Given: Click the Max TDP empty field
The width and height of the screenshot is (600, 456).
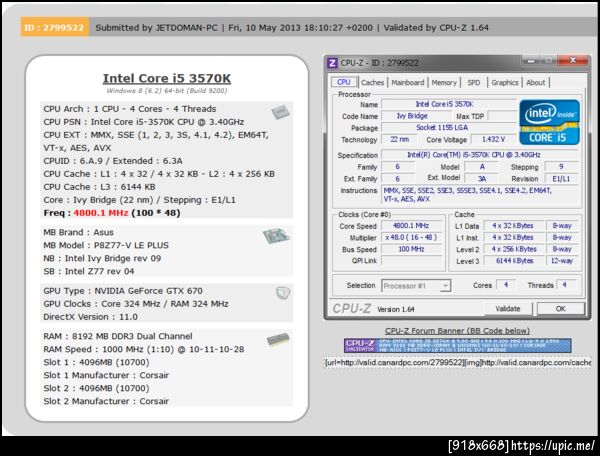Looking at the screenshot, I should (502, 116).
